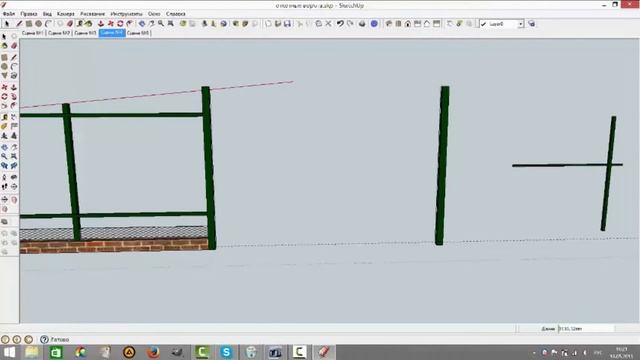Select the Rotate tool in left toolbar
This screenshot has height=360, width=640.
(4, 97)
